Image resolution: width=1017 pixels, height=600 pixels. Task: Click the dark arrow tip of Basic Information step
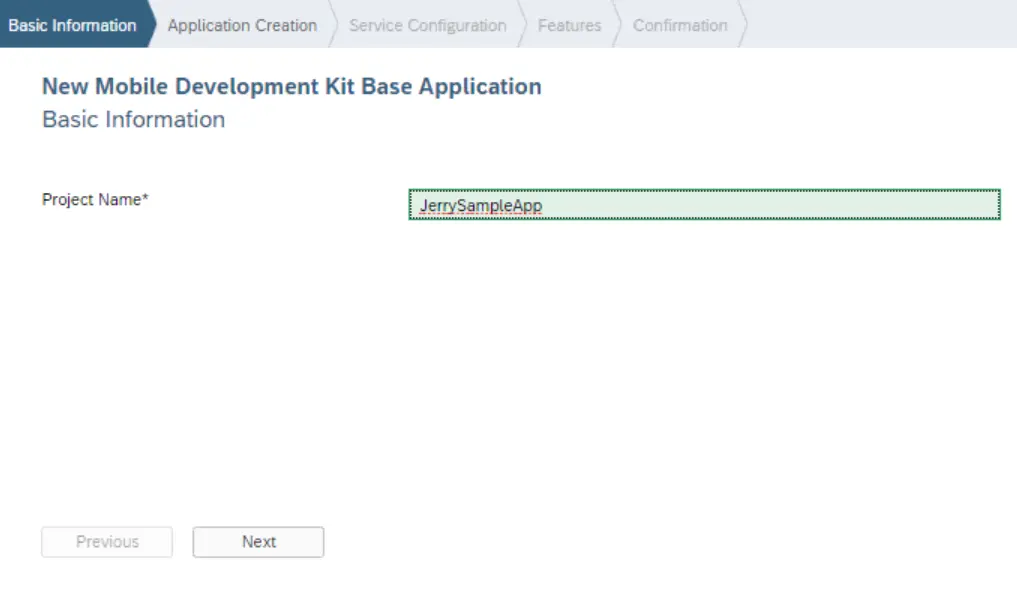coord(152,25)
